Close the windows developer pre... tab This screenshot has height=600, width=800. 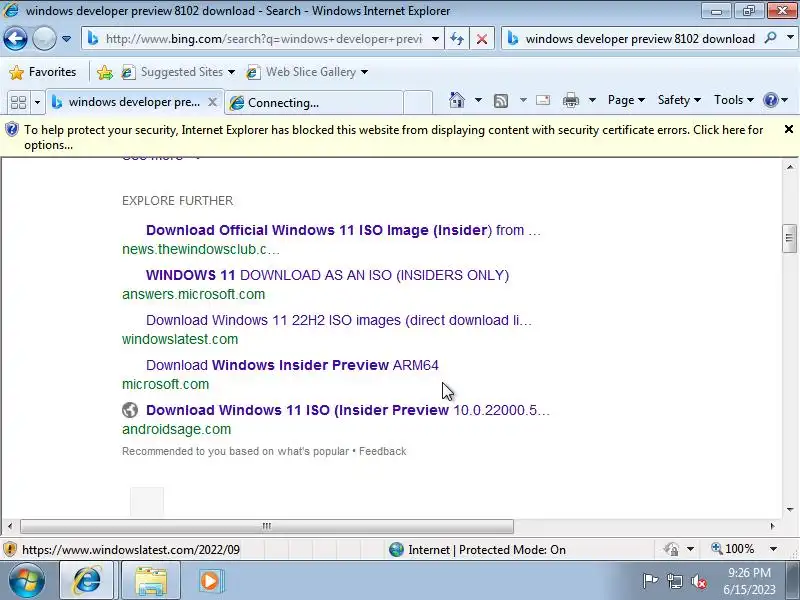tap(213, 102)
